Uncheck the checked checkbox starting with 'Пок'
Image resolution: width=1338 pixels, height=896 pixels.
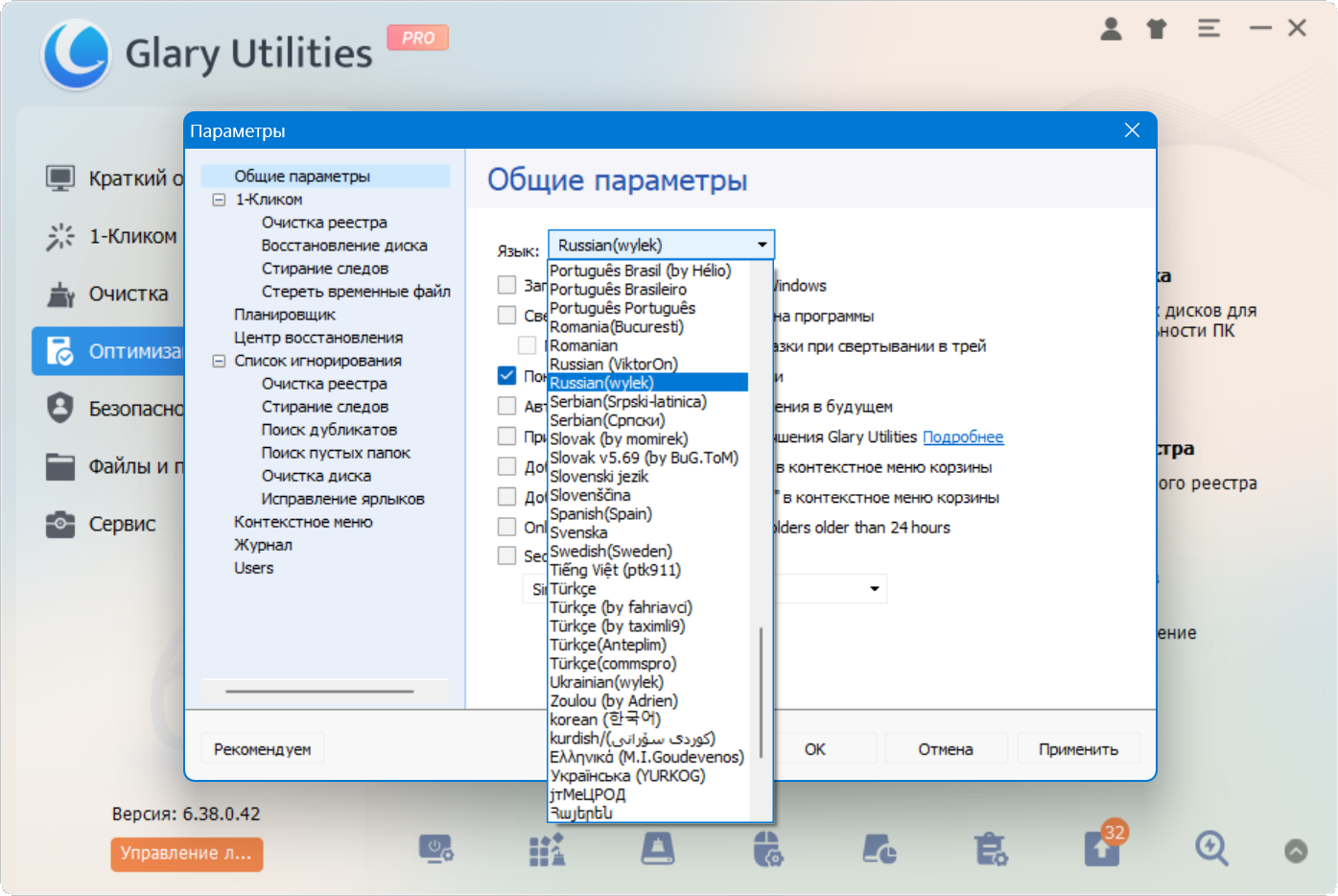tap(507, 375)
